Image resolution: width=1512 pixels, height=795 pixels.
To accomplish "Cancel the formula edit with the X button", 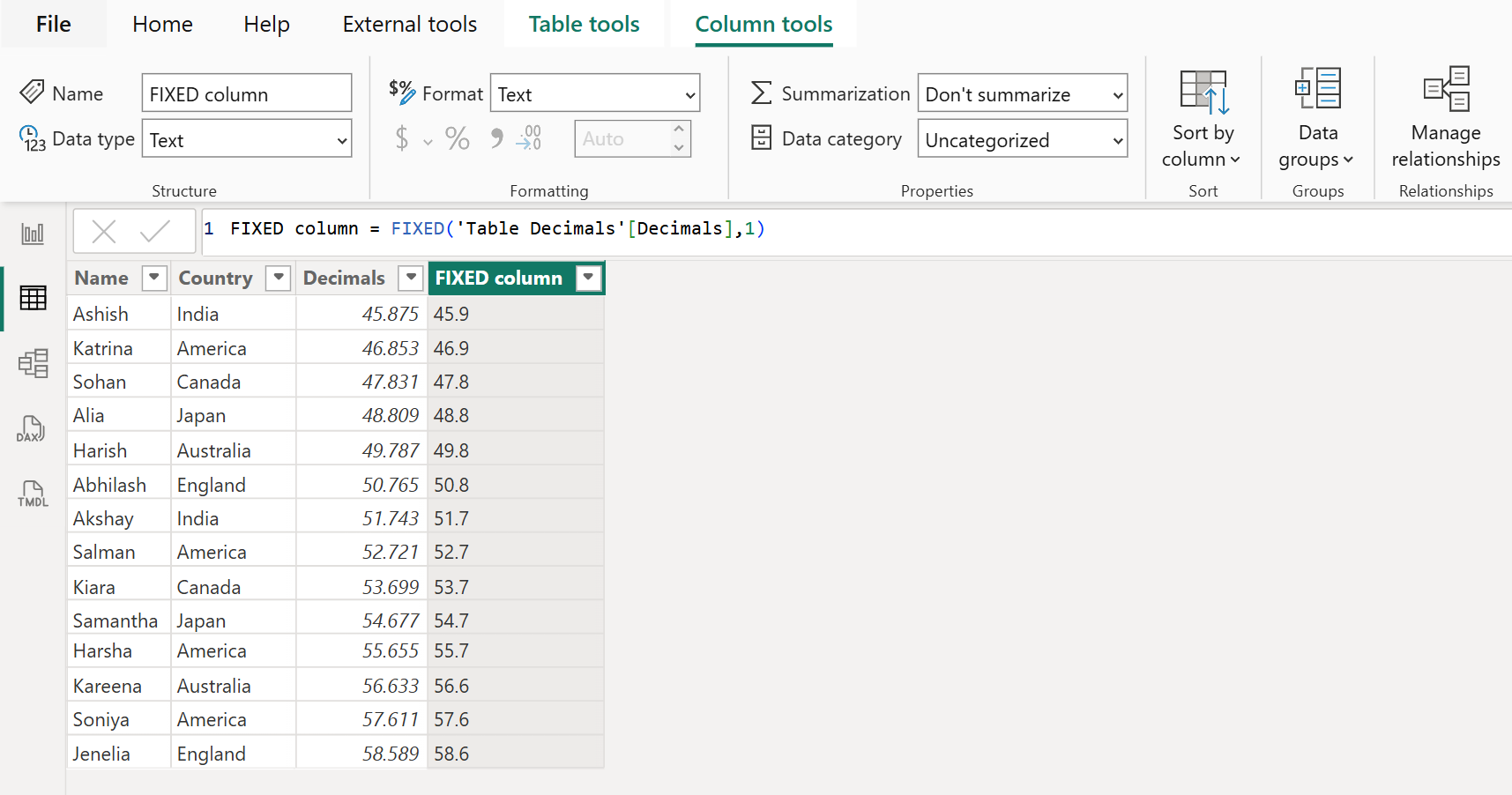I will point(103,231).
